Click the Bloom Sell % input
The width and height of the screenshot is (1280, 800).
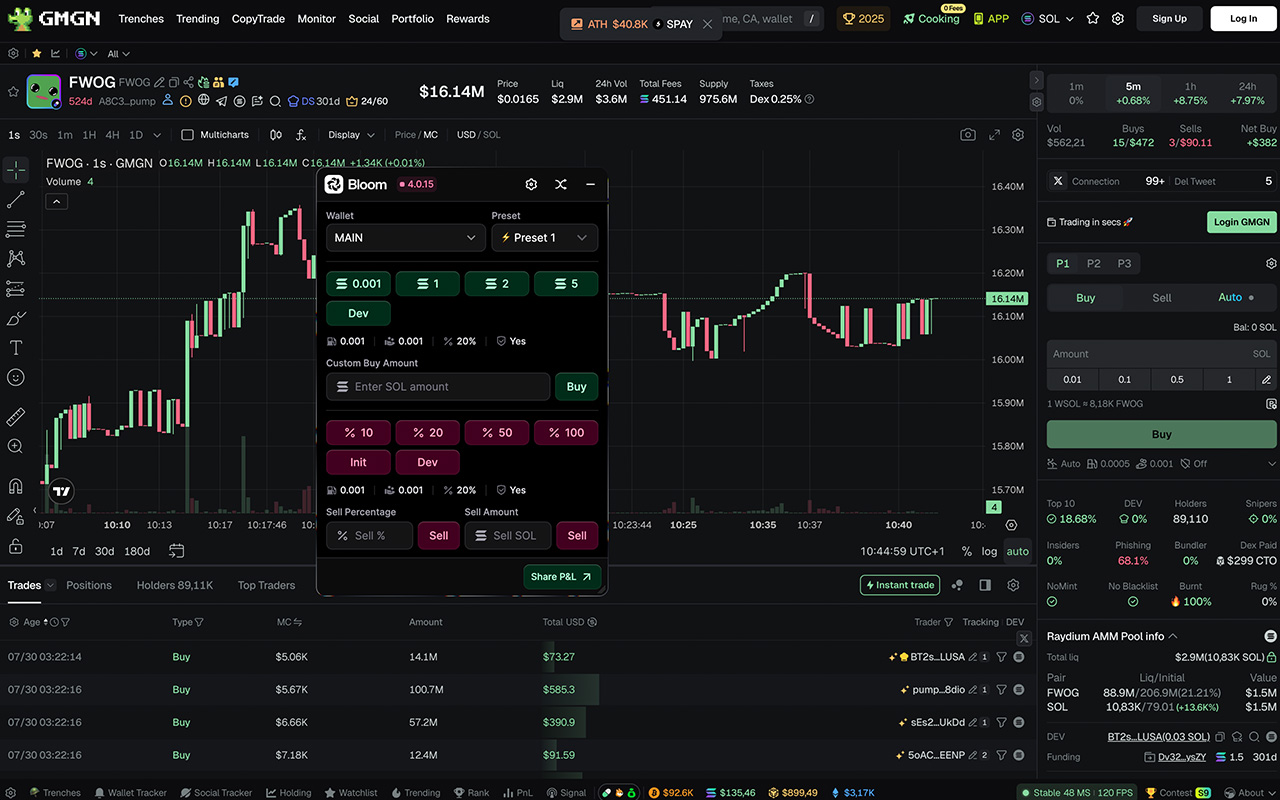[369, 536]
